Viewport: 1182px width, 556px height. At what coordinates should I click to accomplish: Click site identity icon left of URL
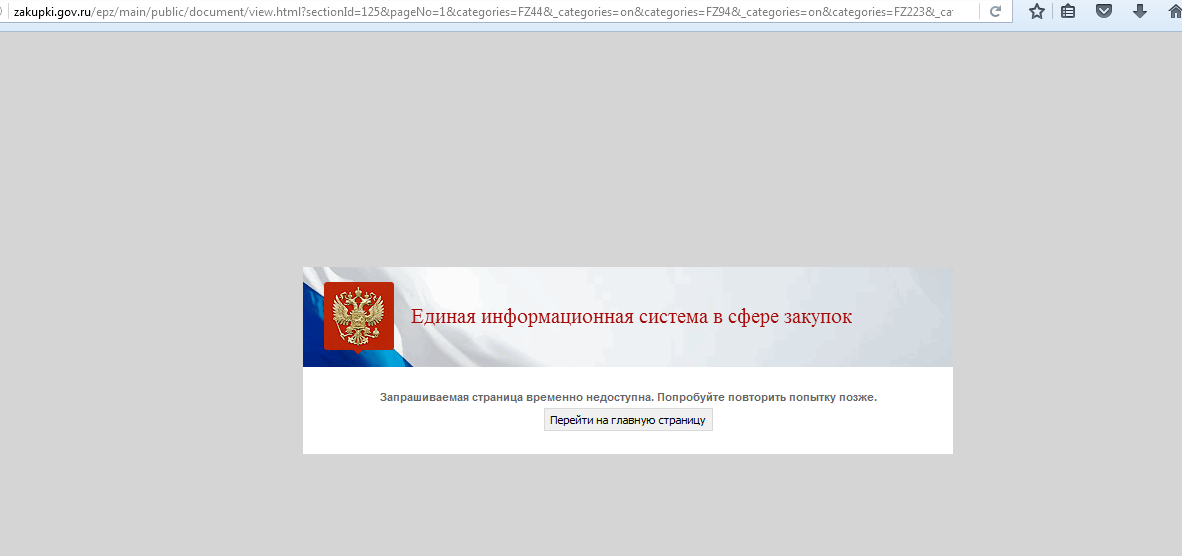3,12
